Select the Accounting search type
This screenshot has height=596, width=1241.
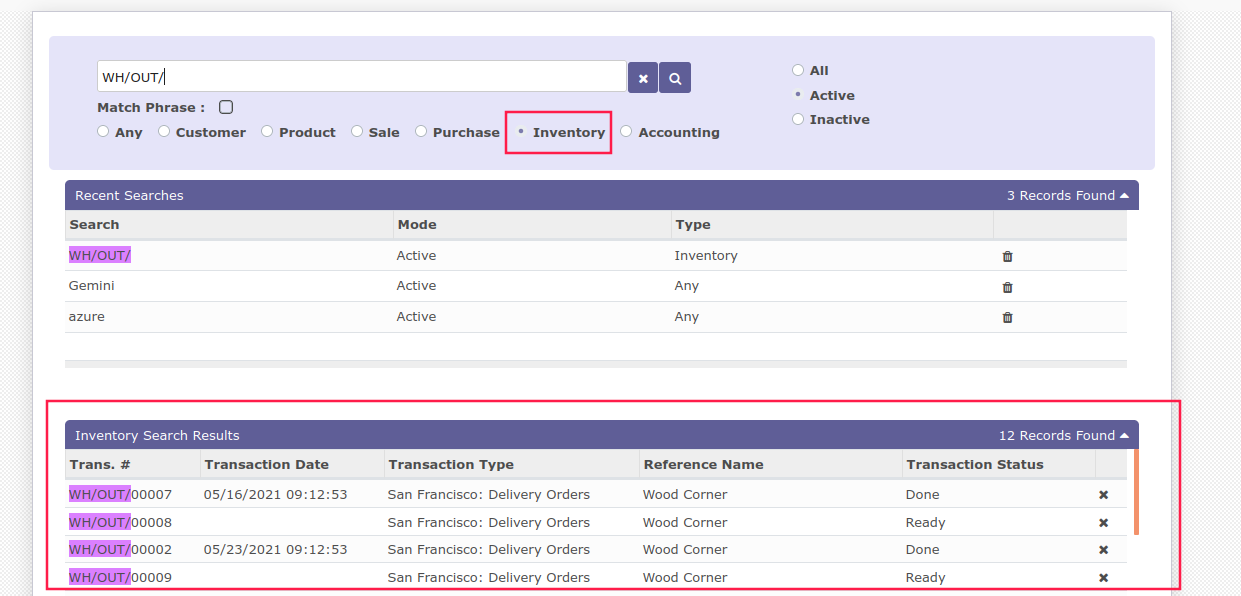[626, 131]
